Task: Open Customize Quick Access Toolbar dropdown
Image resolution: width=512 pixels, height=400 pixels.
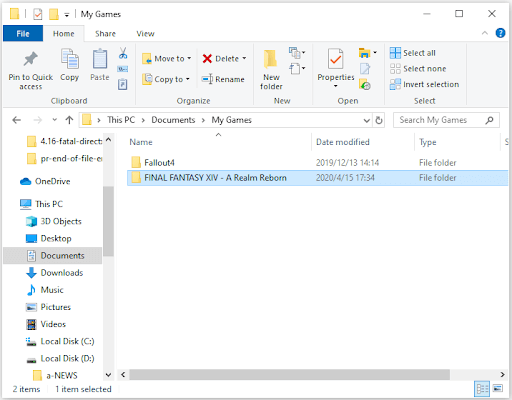Action: (x=67, y=15)
